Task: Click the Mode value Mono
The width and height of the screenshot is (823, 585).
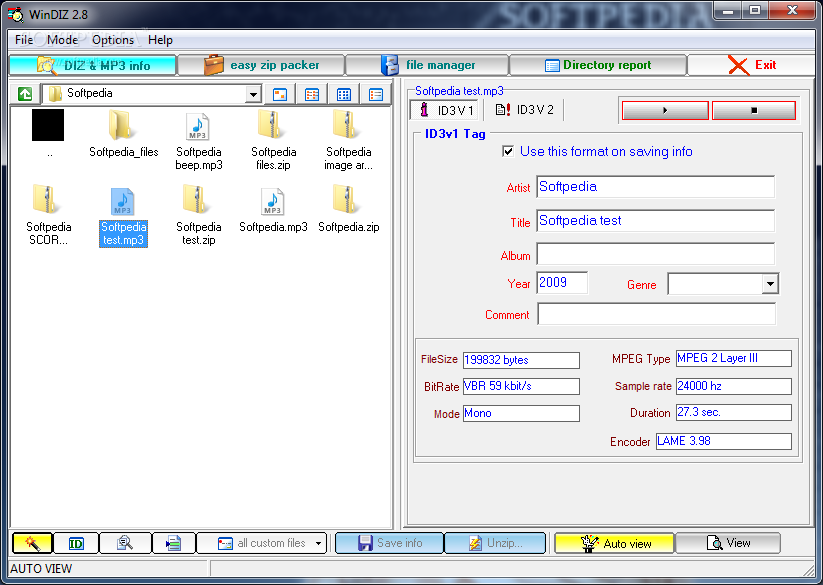Action: coord(521,413)
